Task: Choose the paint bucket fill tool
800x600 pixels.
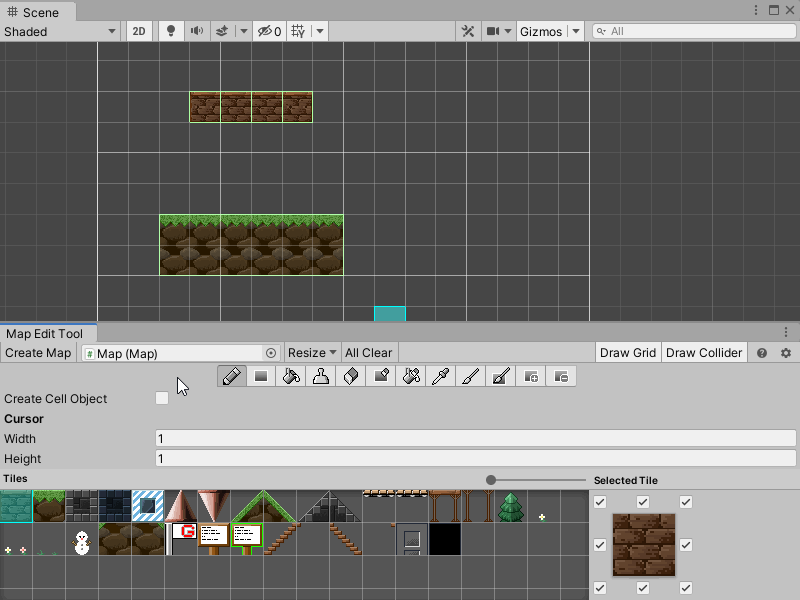Action: click(x=291, y=377)
